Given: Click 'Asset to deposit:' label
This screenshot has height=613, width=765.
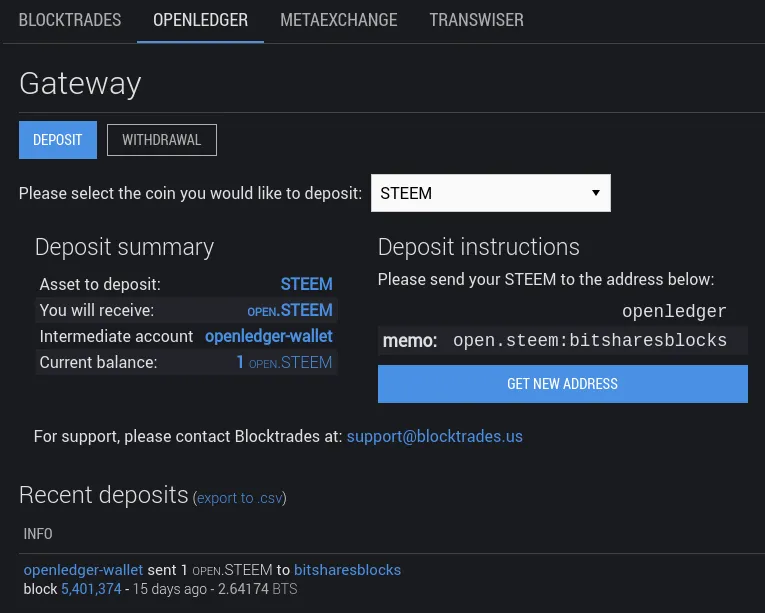Looking at the screenshot, I should click(100, 284).
